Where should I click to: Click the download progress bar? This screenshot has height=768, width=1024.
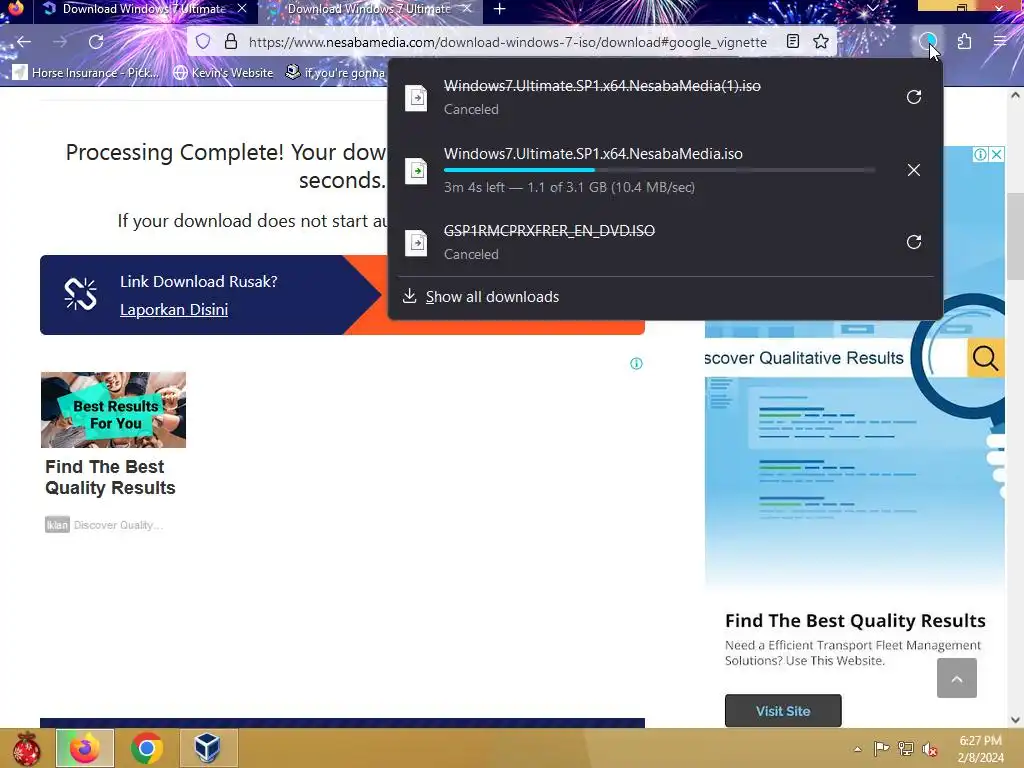coord(659,170)
